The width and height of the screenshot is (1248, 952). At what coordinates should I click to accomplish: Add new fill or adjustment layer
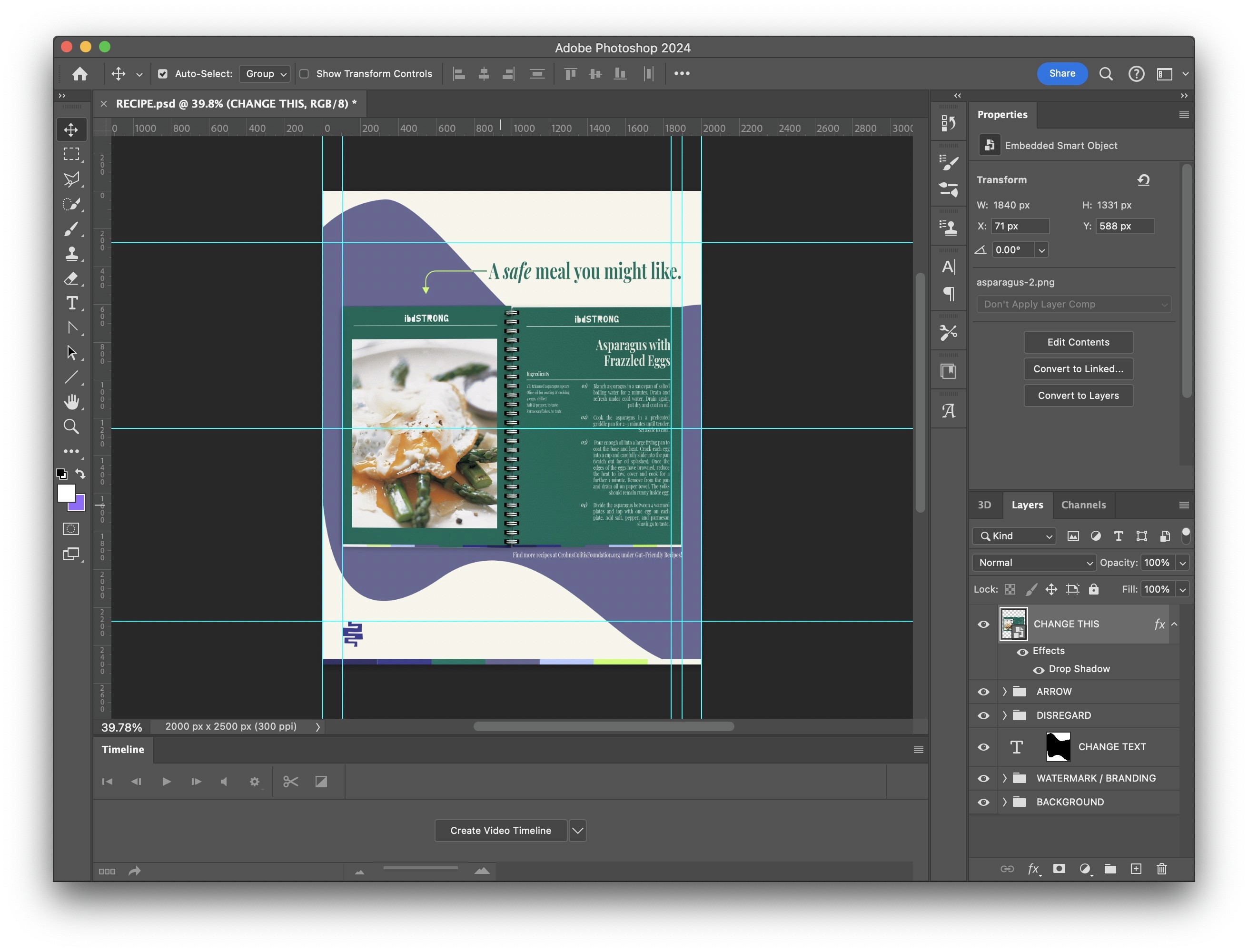pos(1085,869)
